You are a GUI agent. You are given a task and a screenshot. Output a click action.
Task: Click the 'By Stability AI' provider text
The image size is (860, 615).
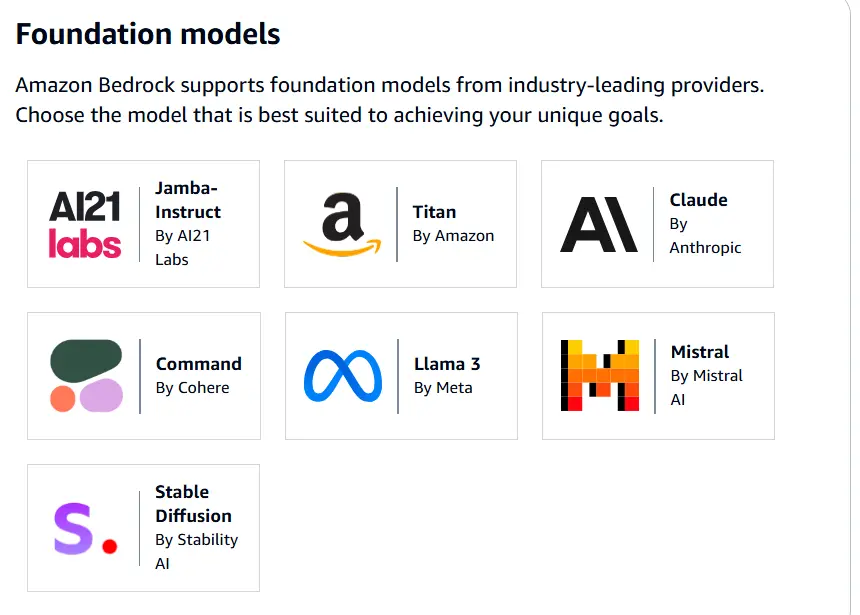coord(196,551)
